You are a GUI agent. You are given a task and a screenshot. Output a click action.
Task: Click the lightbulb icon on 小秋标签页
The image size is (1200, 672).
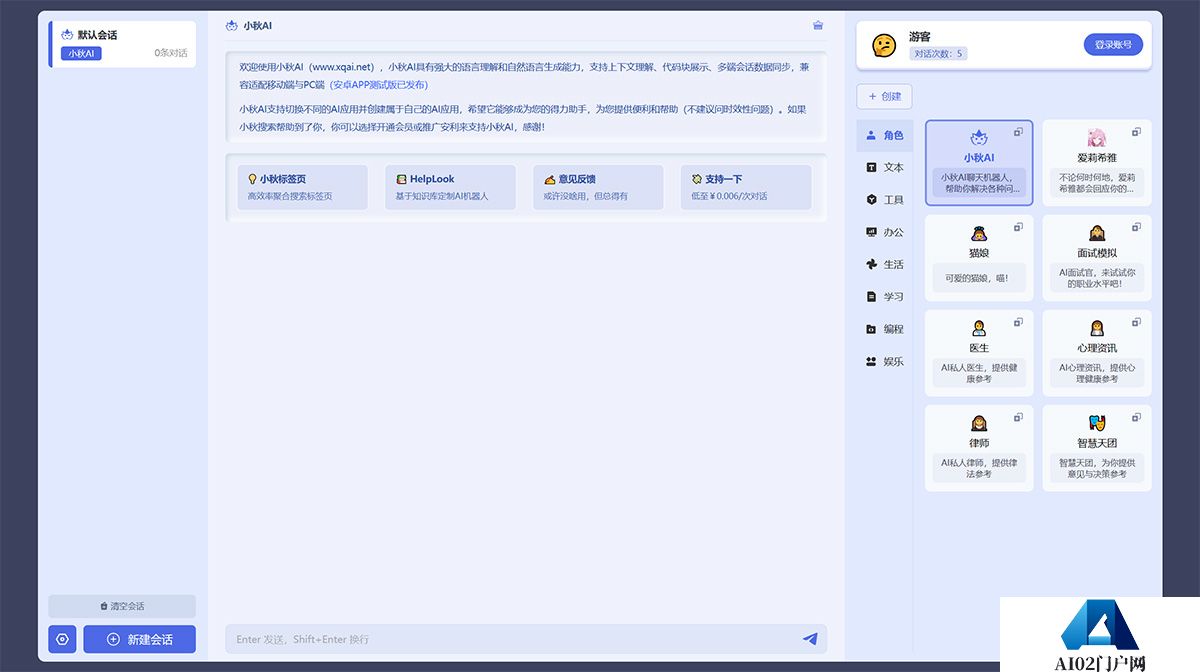[x=253, y=180]
